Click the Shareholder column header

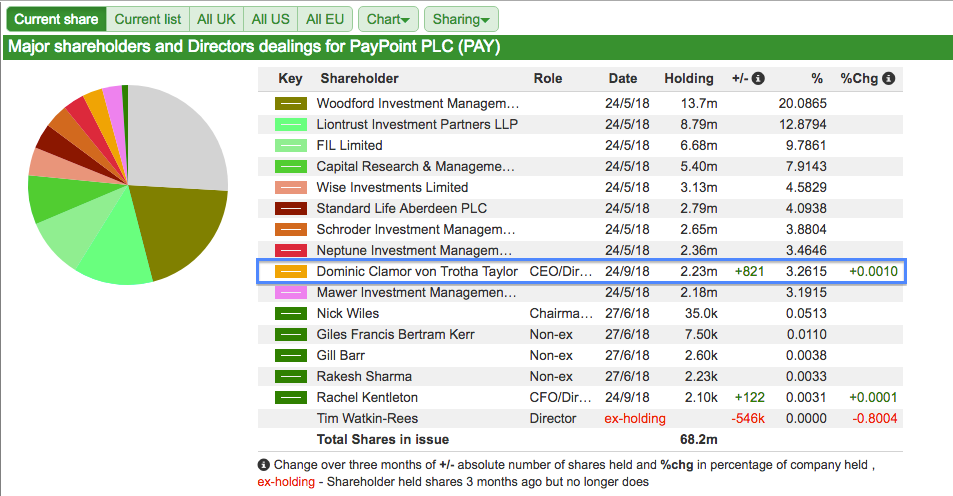[x=359, y=78]
